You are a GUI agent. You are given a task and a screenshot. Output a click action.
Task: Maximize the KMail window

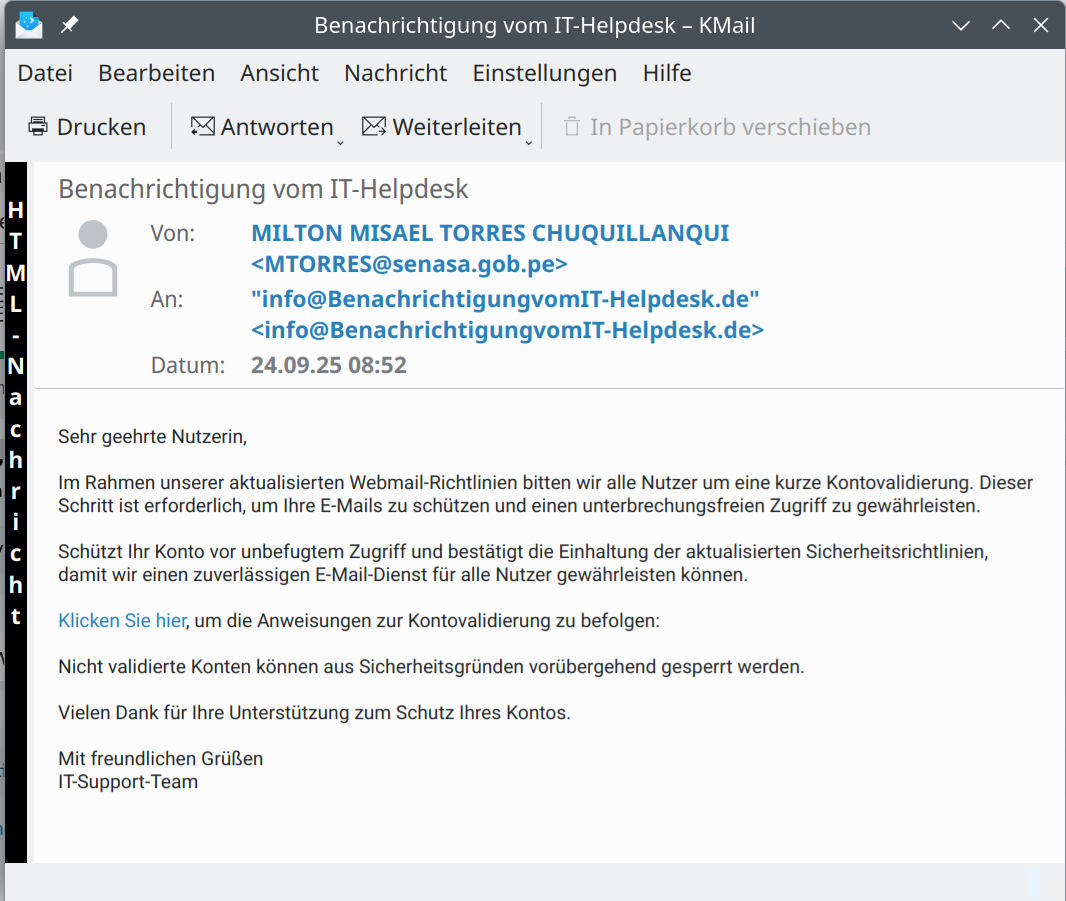[x=1000, y=25]
